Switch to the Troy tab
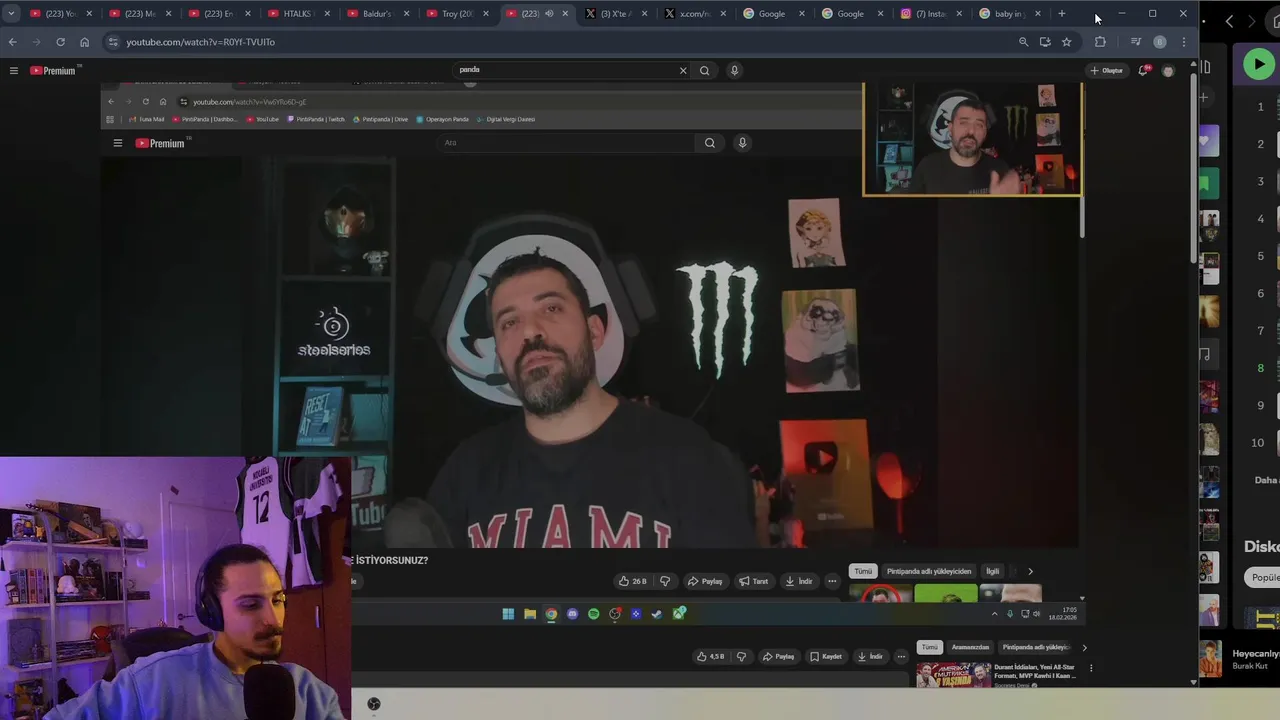The height and width of the screenshot is (720, 1280). coord(456,14)
